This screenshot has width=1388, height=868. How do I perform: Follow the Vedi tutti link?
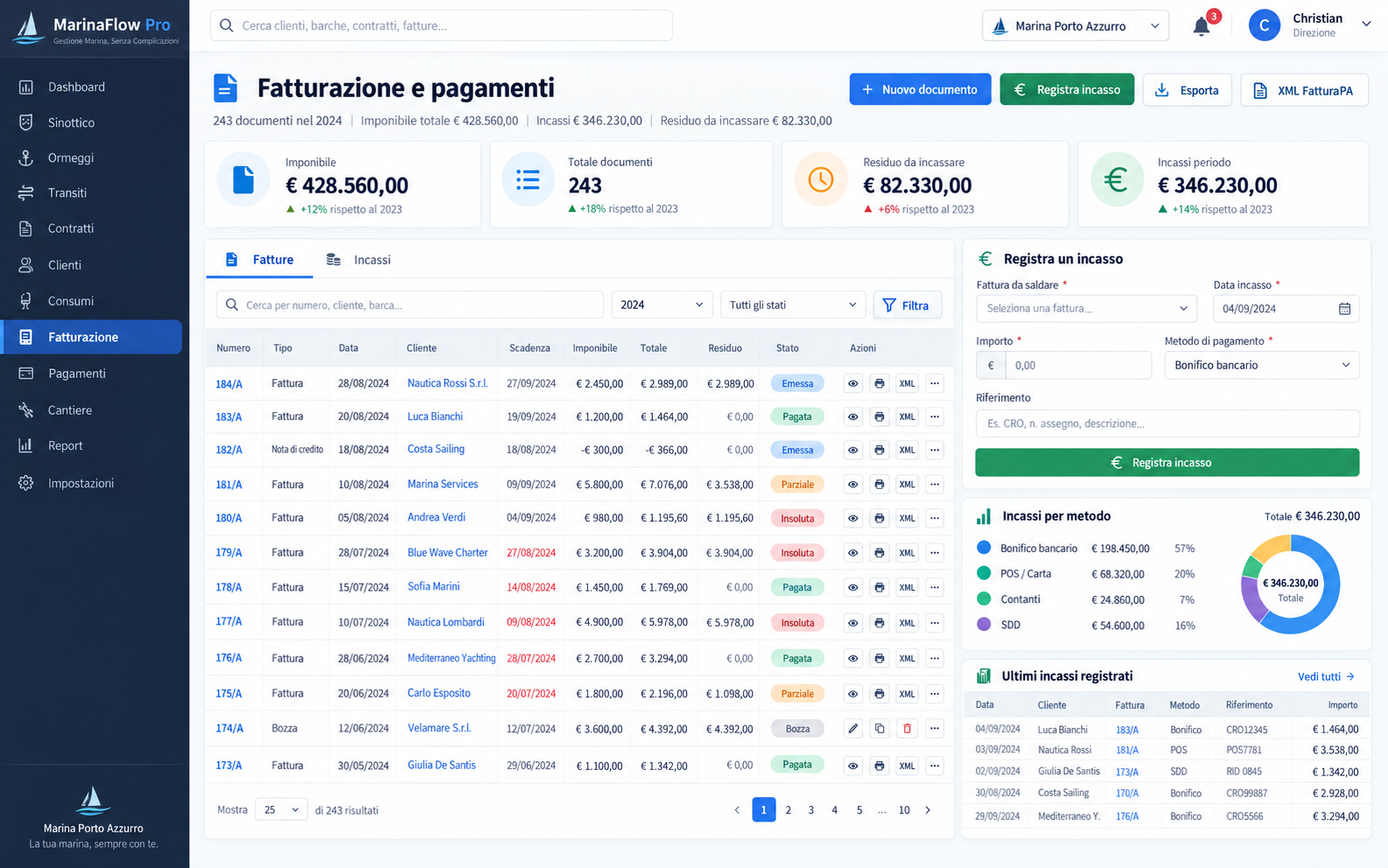click(x=1326, y=676)
